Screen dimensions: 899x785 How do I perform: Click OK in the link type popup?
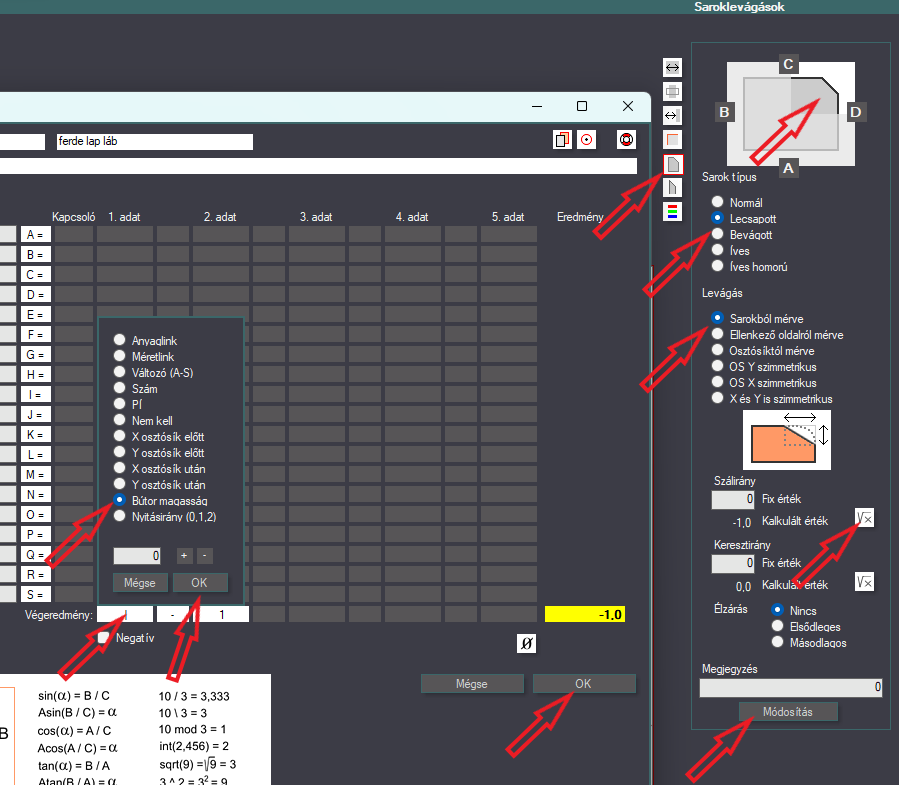200,583
